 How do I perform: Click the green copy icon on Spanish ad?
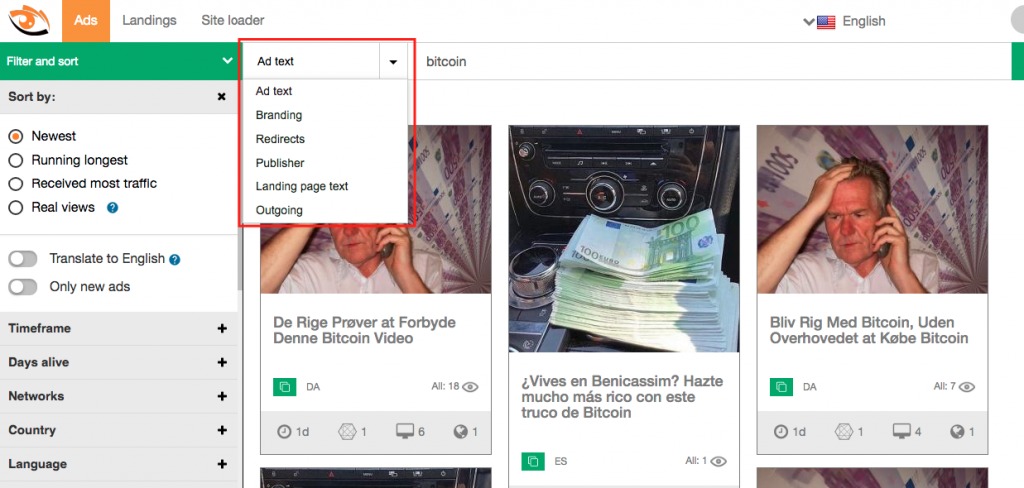tap(532, 461)
